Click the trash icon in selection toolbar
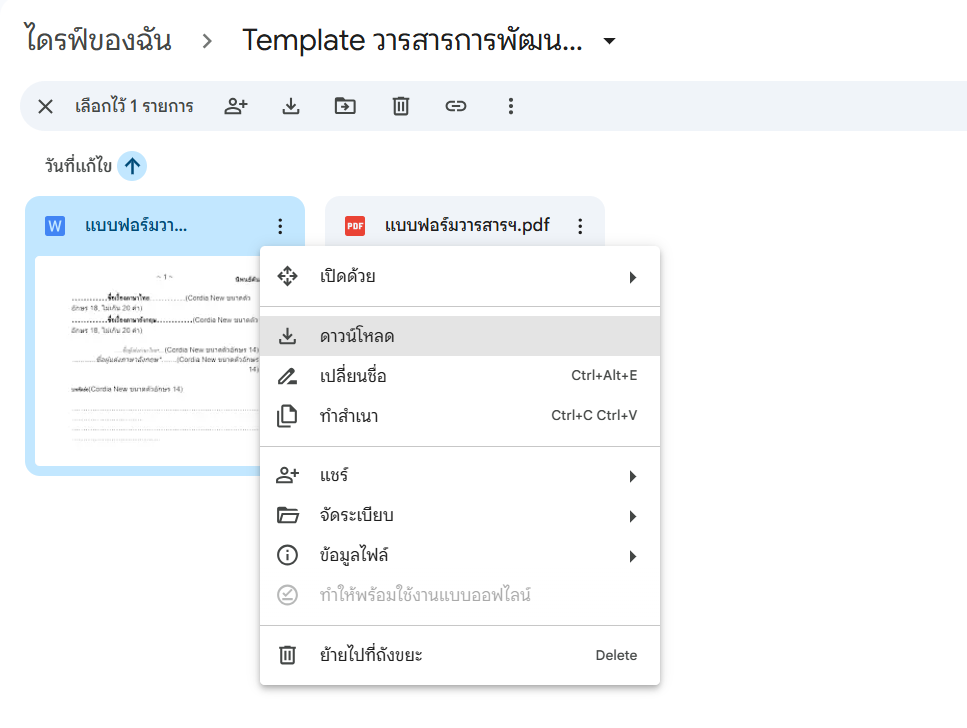Viewport: 967px width, 728px height. 401,106
